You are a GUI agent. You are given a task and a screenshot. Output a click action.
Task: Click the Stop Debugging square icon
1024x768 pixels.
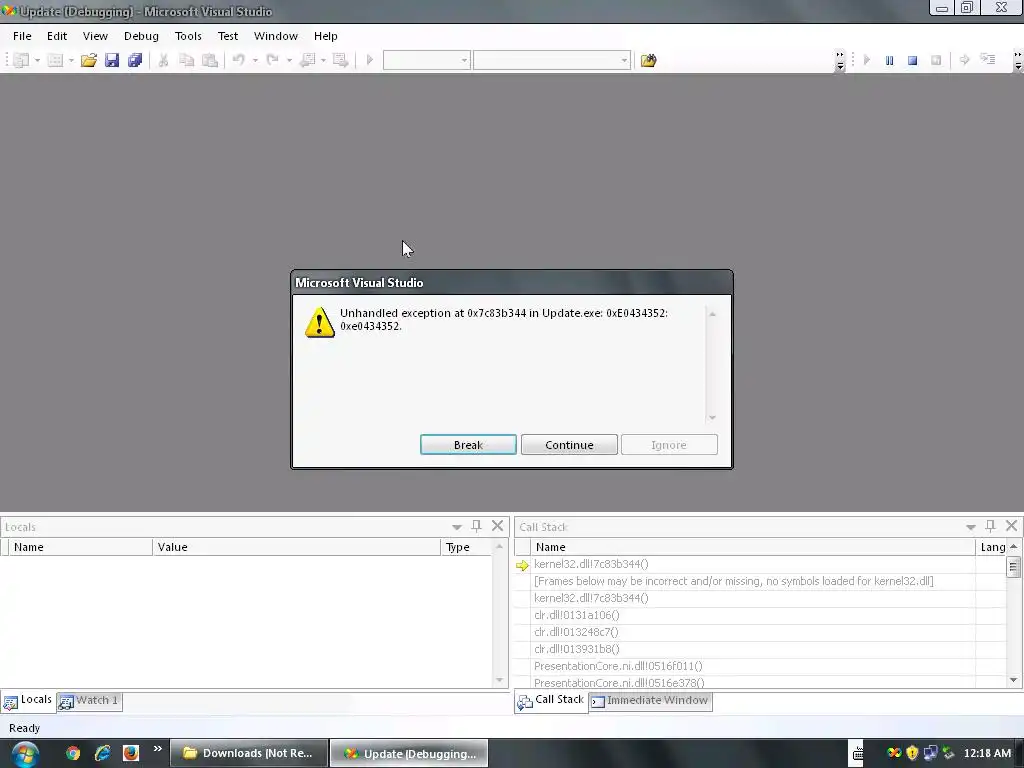tap(912, 60)
